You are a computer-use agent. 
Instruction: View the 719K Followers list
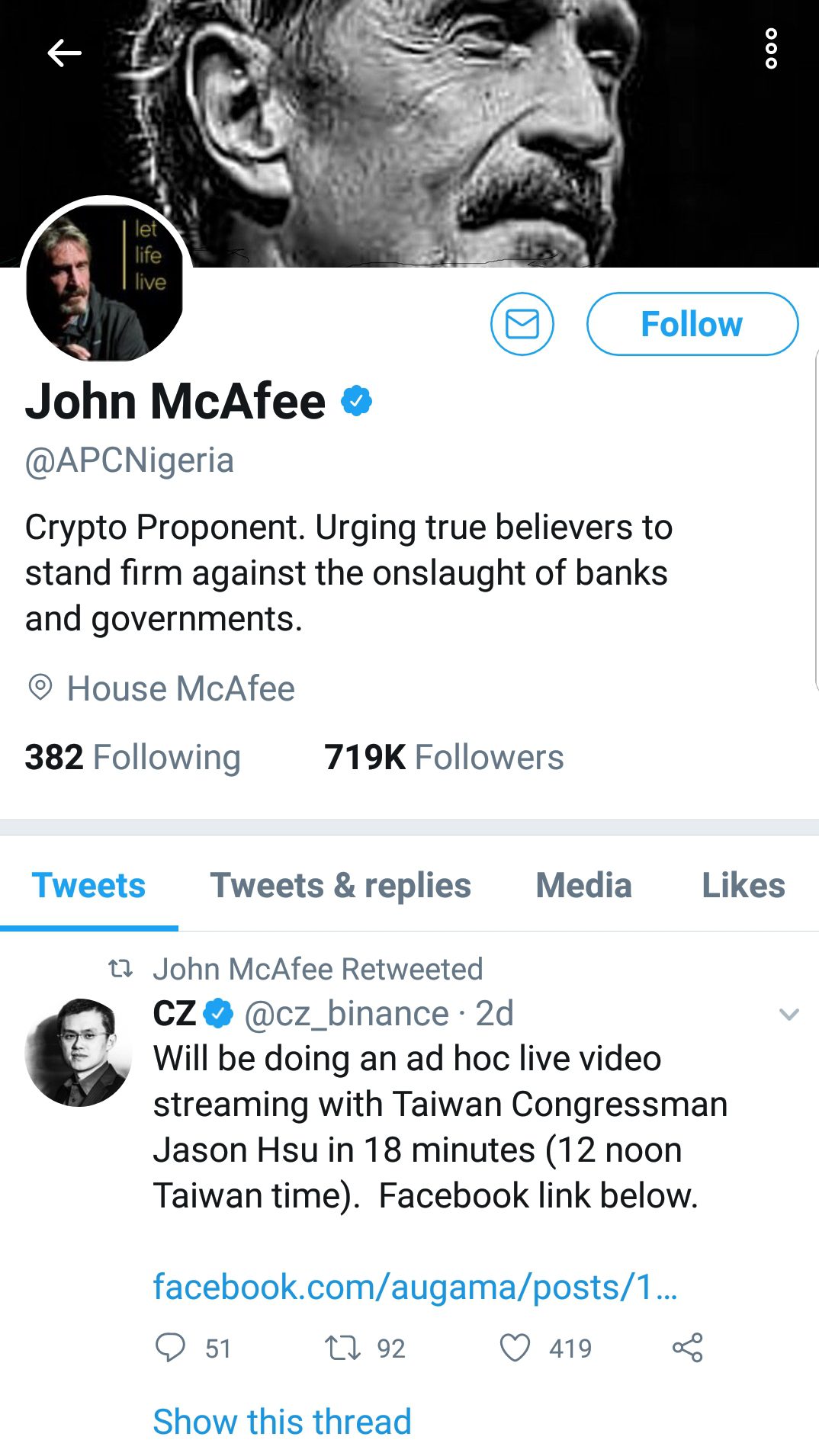pos(444,757)
